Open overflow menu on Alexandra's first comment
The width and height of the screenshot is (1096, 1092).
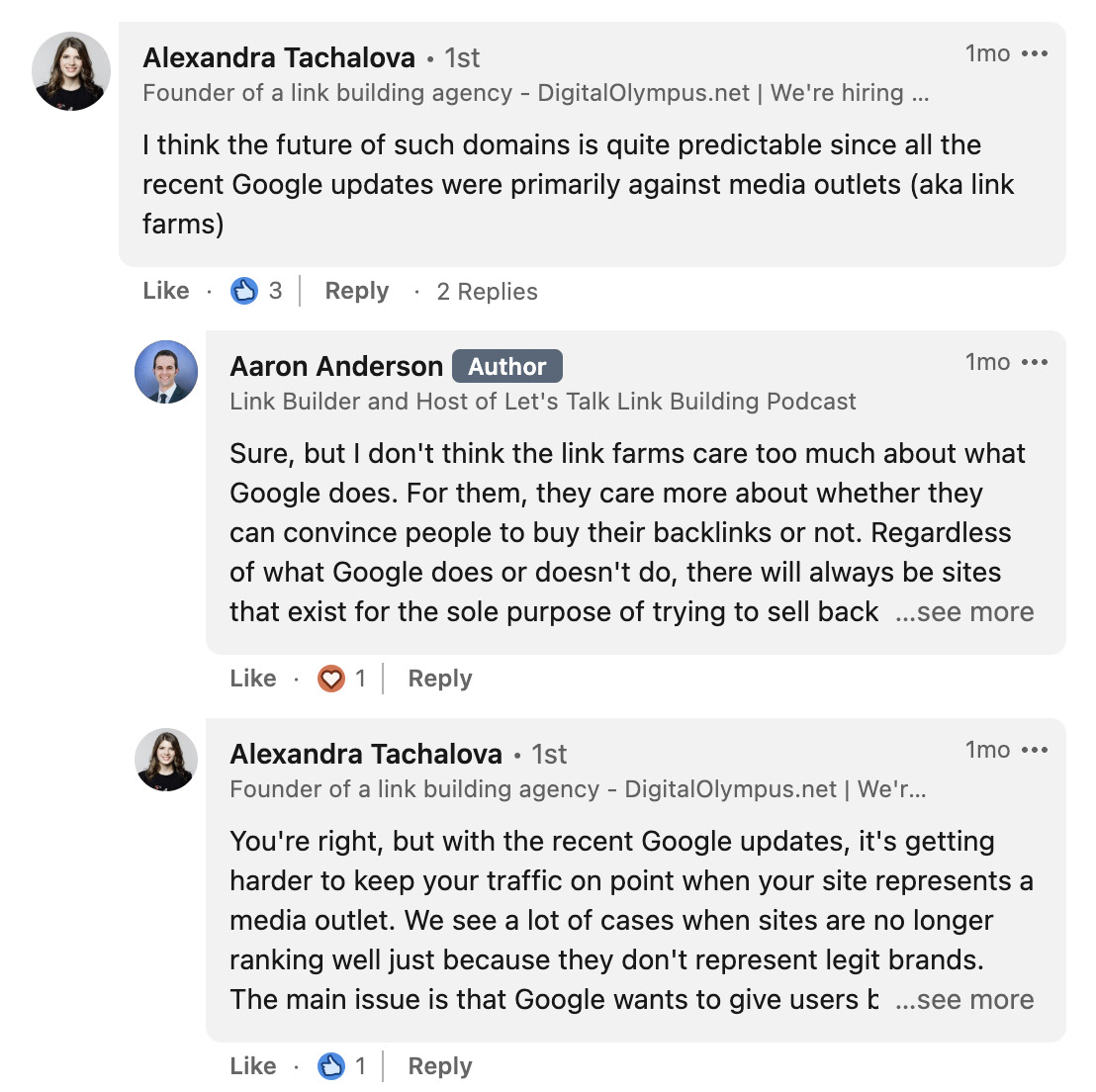1033,53
